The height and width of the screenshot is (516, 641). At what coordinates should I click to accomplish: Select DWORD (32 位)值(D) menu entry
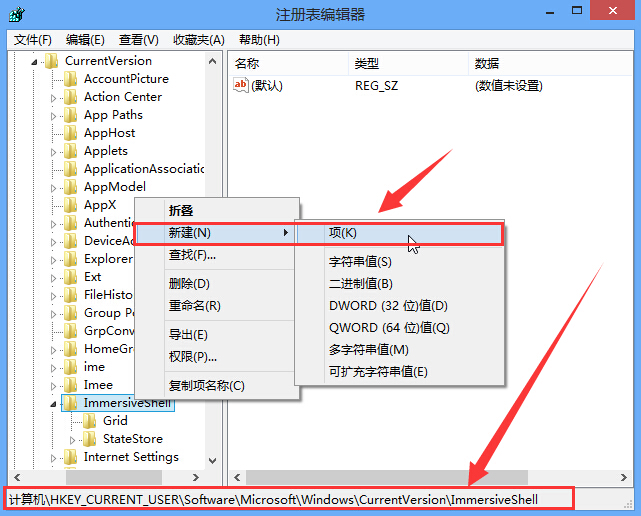pos(388,306)
